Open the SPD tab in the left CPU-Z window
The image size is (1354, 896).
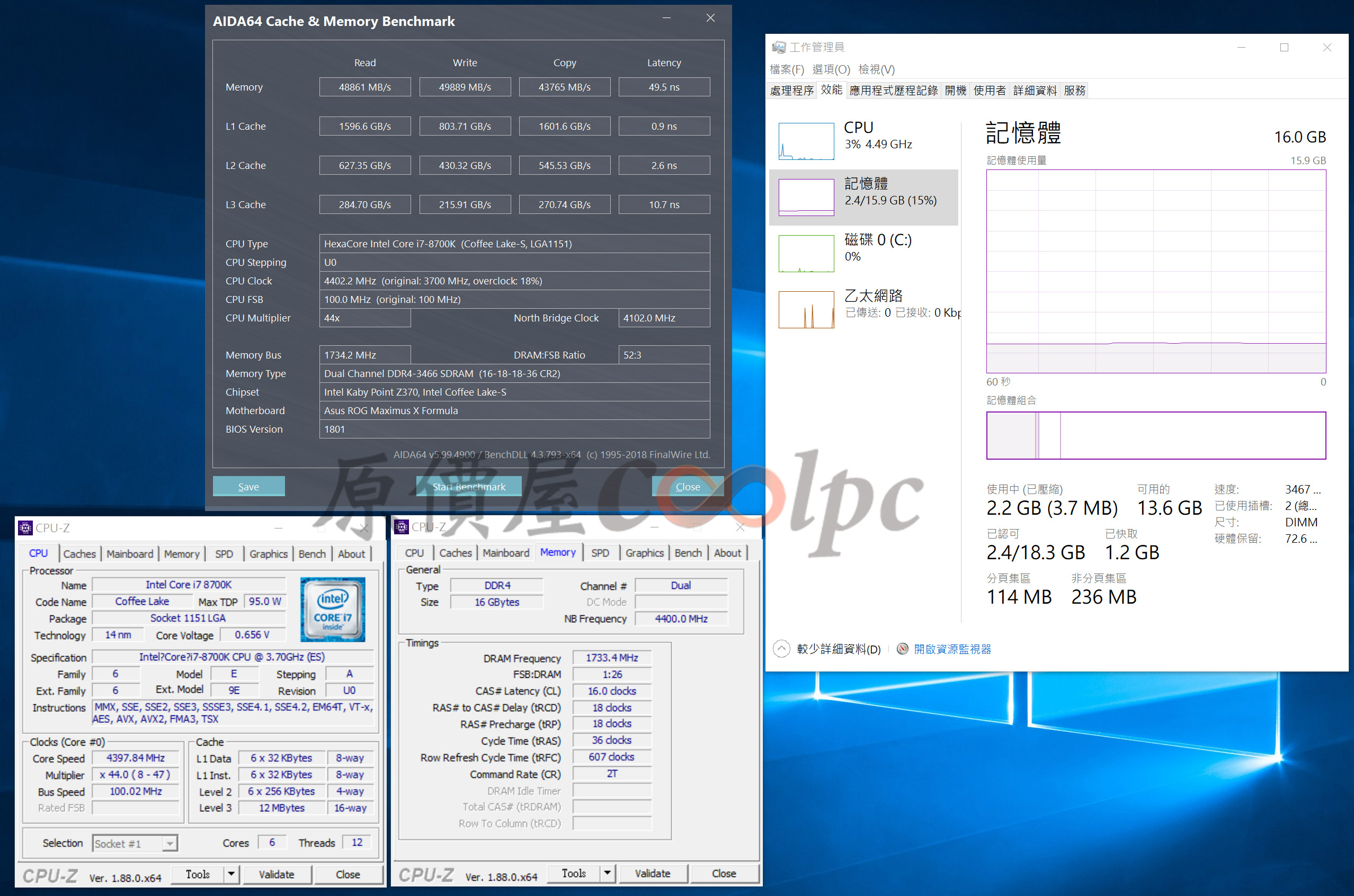tap(224, 554)
